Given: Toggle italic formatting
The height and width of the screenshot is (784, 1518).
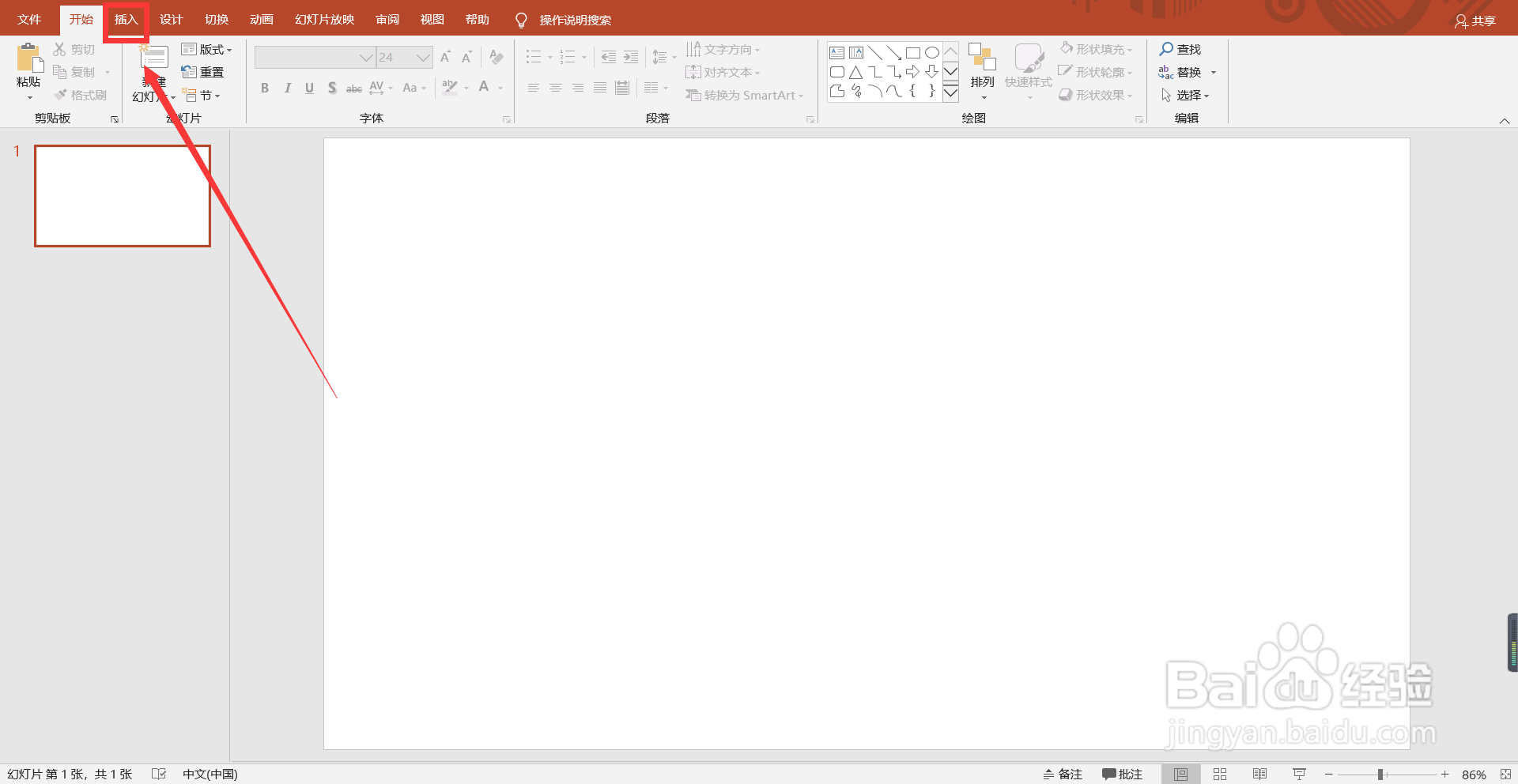Looking at the screenshot, I should (287, 88).
